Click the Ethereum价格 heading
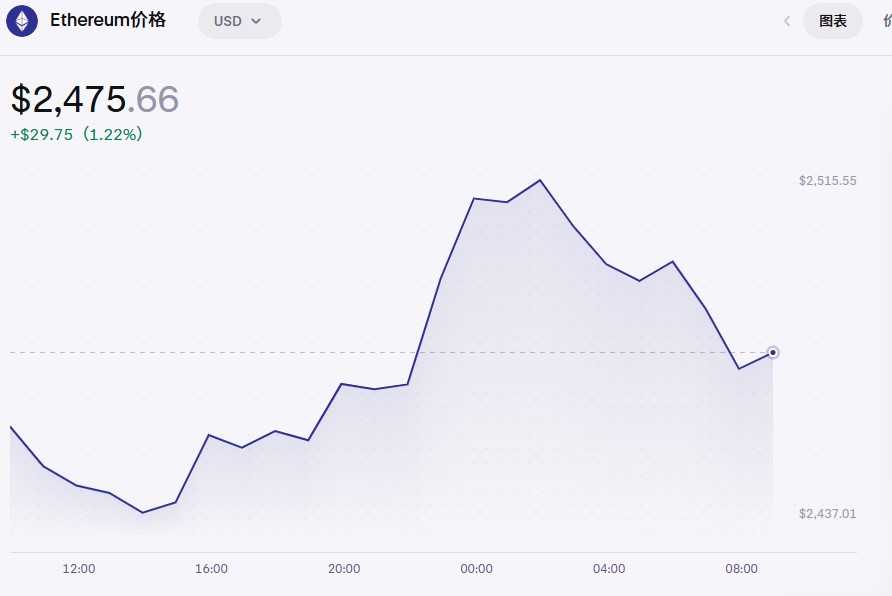This screenshot has height=596, width=892. (x=108, y=20)
